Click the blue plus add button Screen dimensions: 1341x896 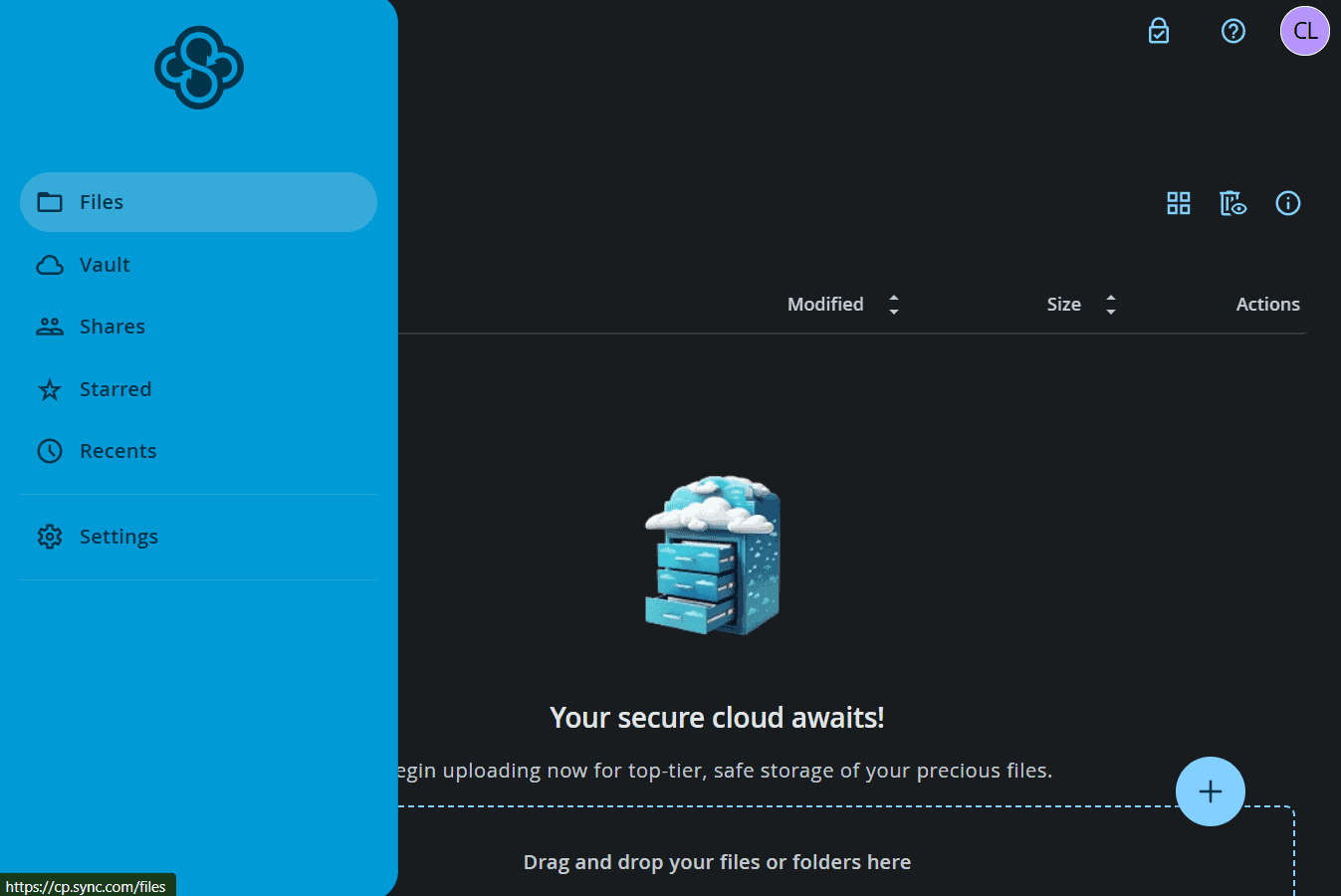pos(1210,791)
